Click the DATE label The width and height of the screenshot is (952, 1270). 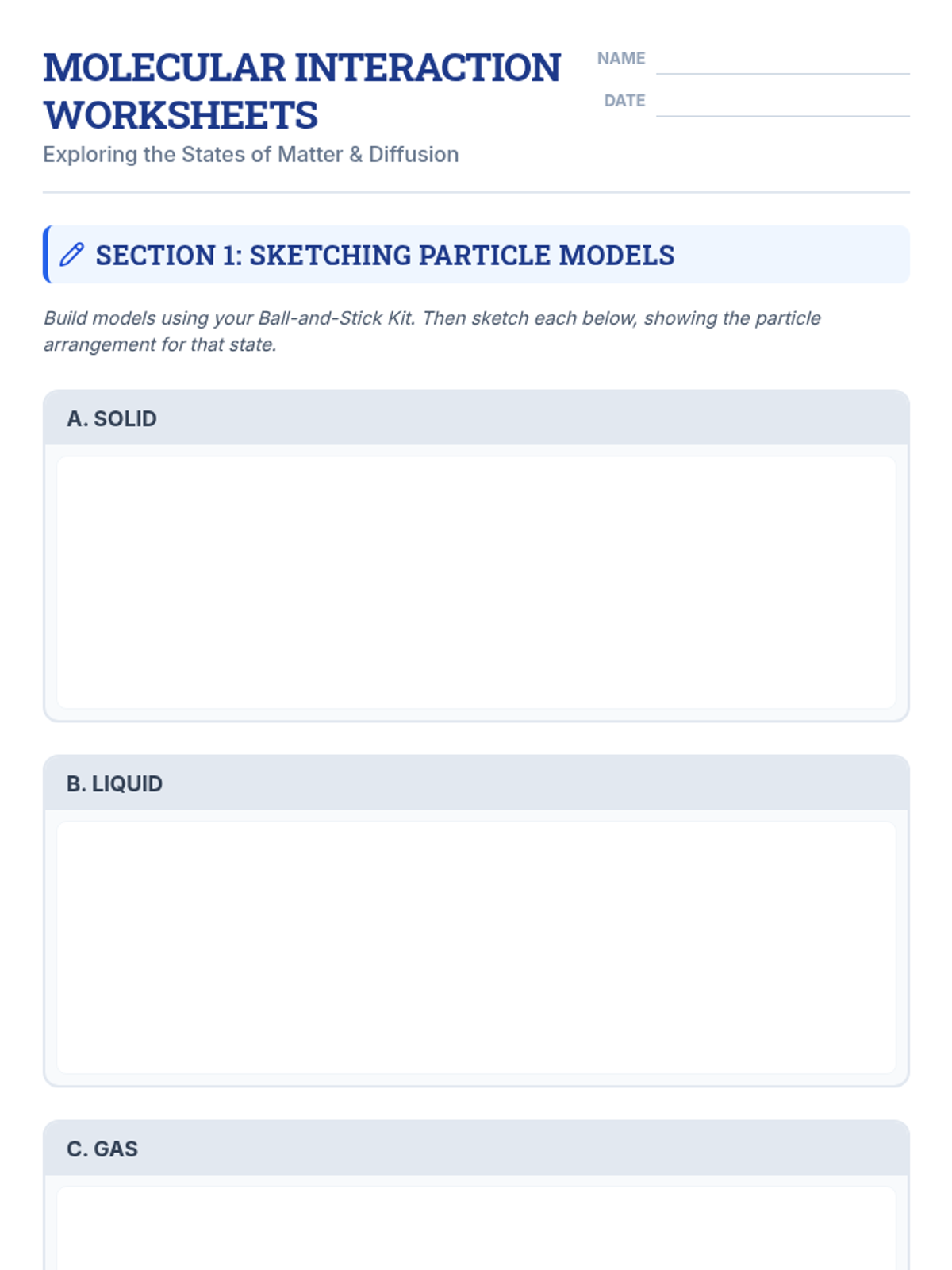coord(624,101)
